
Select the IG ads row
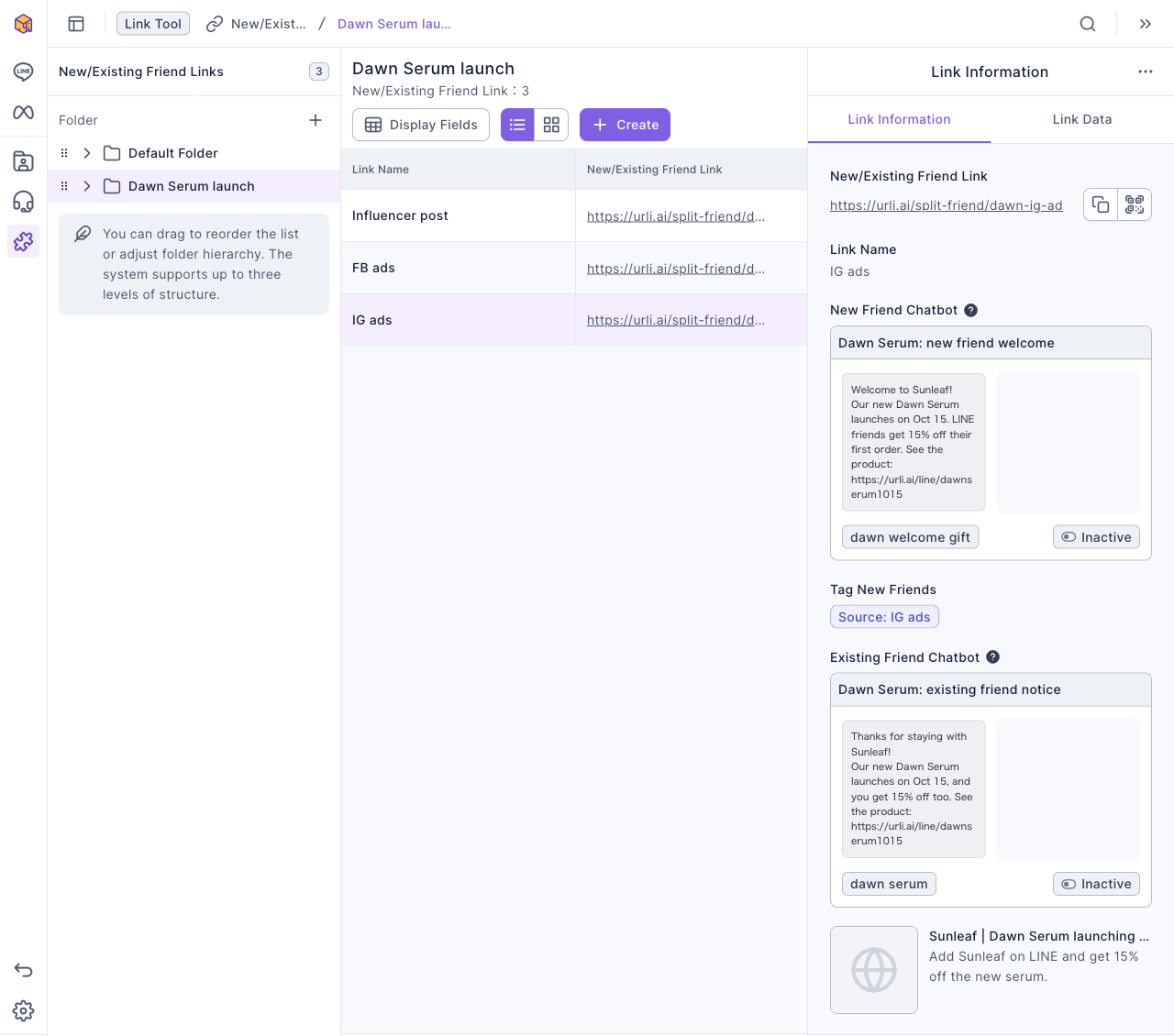pyautogui.click(x=574, y=320)
